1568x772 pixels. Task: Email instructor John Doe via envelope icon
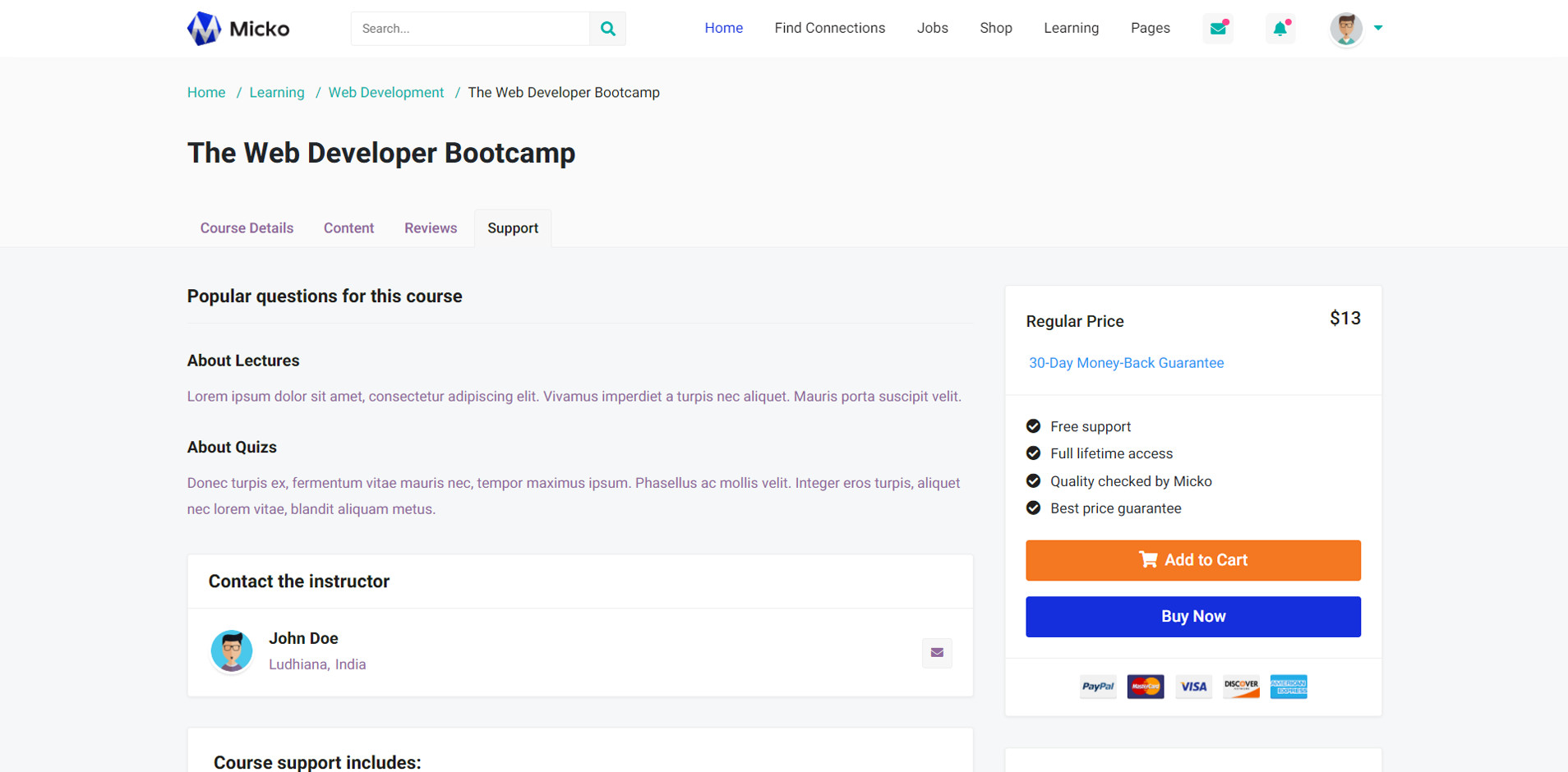coord(936,653)
